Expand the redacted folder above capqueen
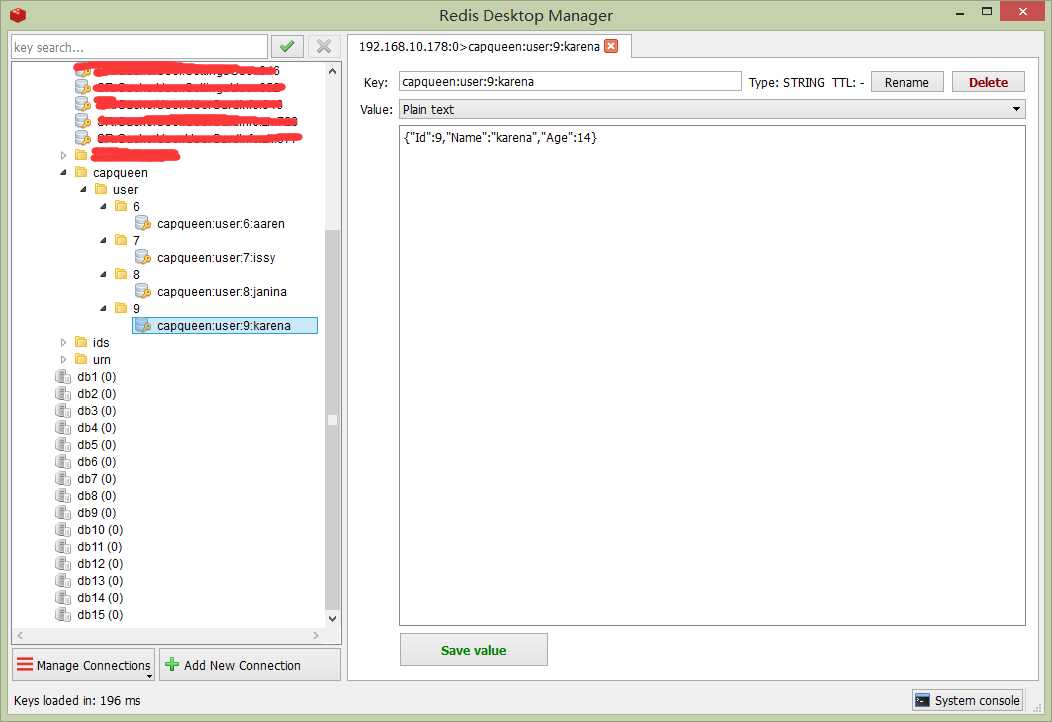The image size is (1052, 722). (x=64, y=155)
